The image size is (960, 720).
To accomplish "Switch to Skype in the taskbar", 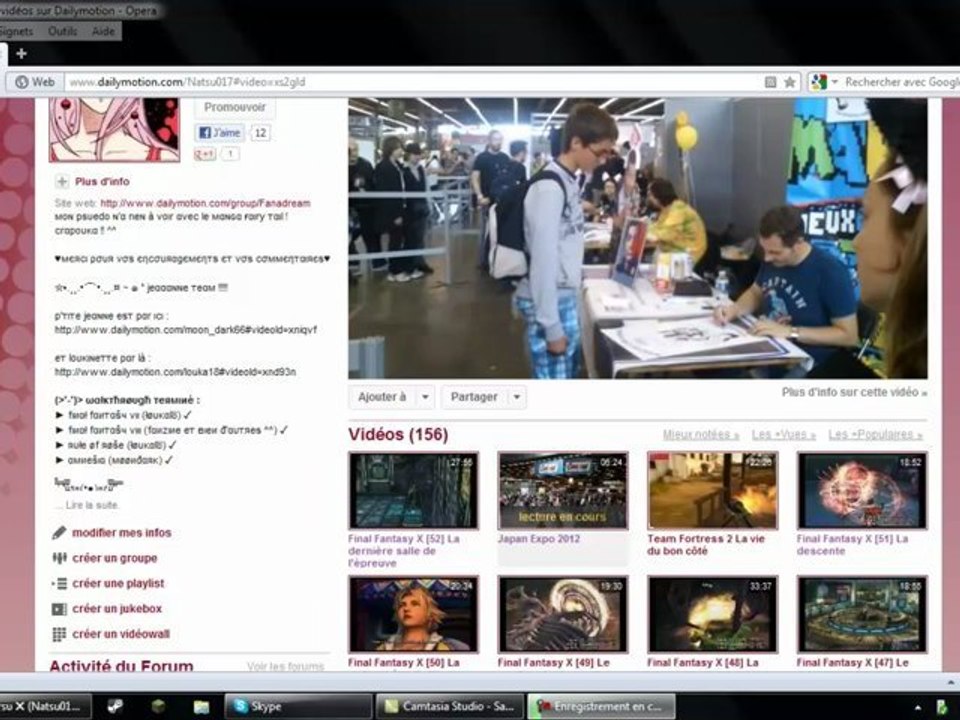I will (x=299, y=707).
